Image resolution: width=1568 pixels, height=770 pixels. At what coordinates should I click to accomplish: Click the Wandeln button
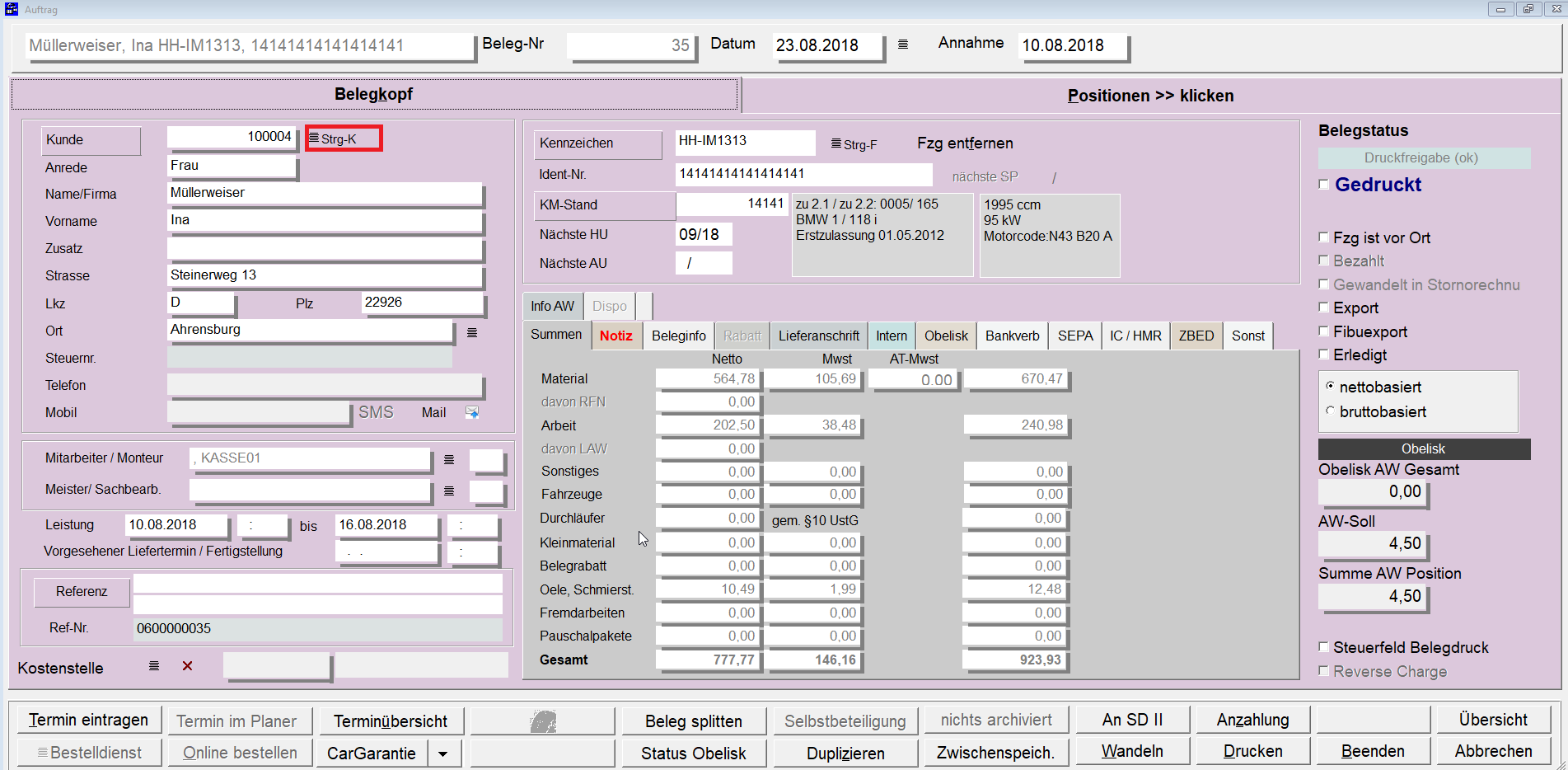(1132, 751)
